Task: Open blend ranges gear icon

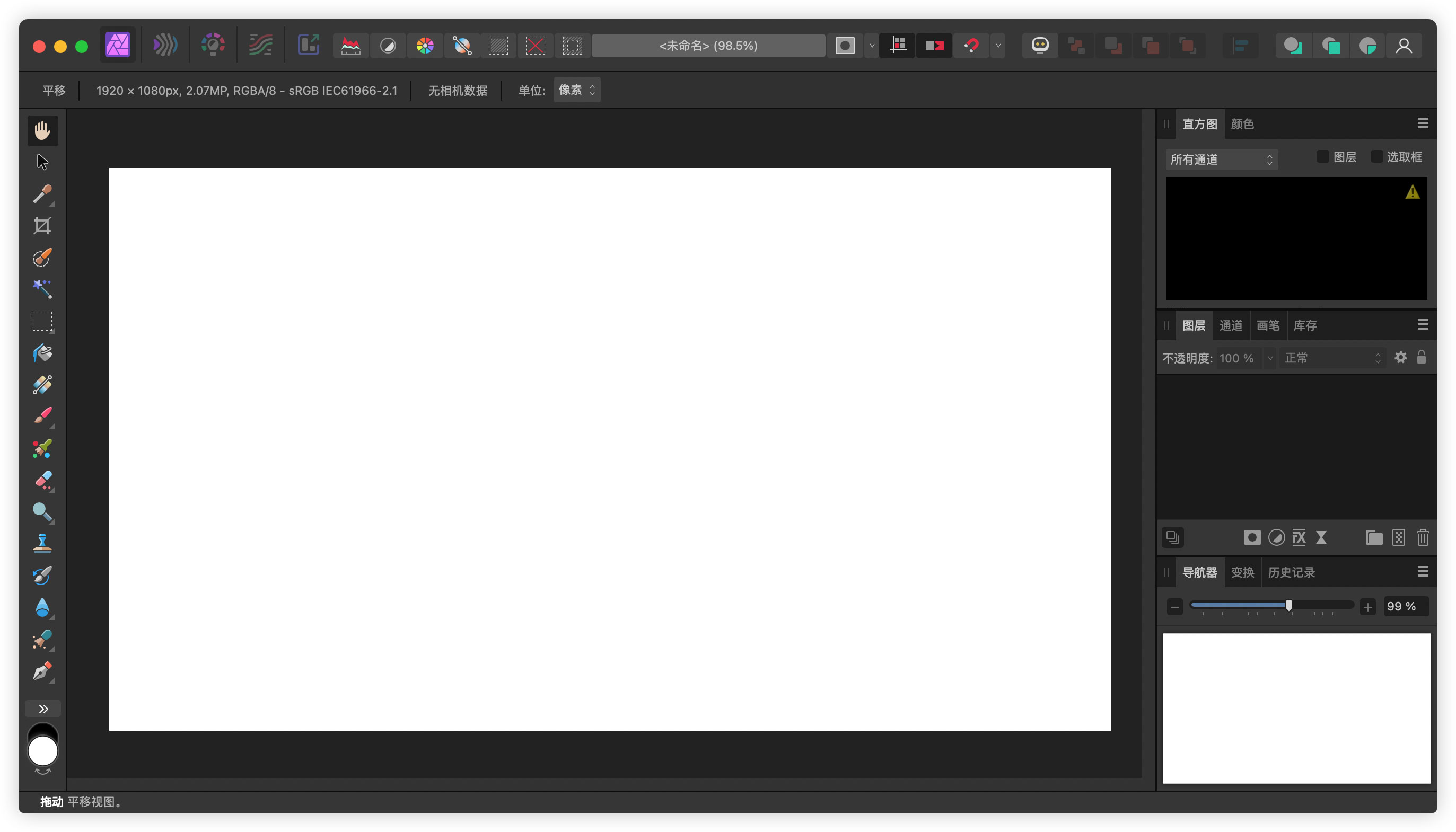Action: point(1400,358)
